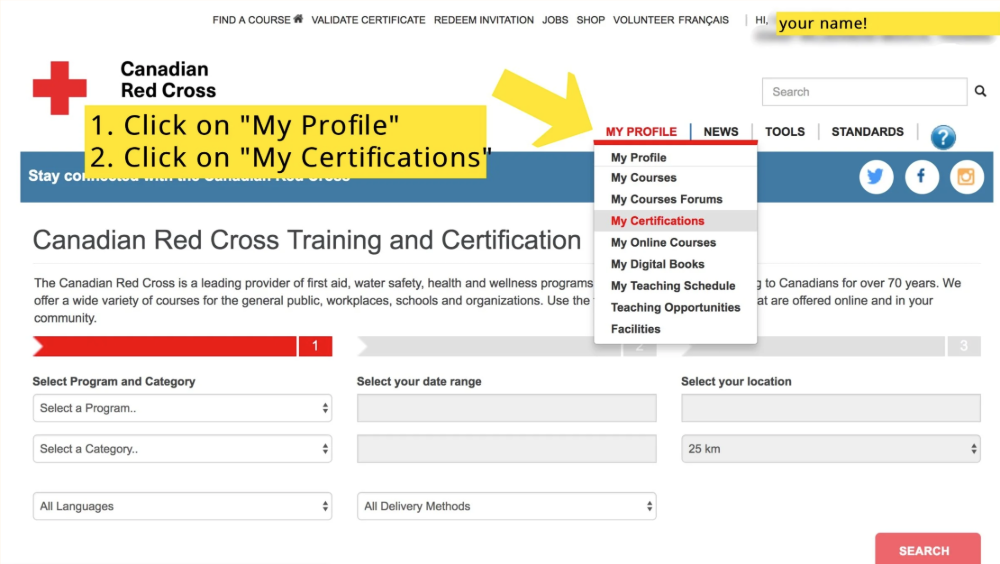Click the Instagram icon

[x=966, y=177]
